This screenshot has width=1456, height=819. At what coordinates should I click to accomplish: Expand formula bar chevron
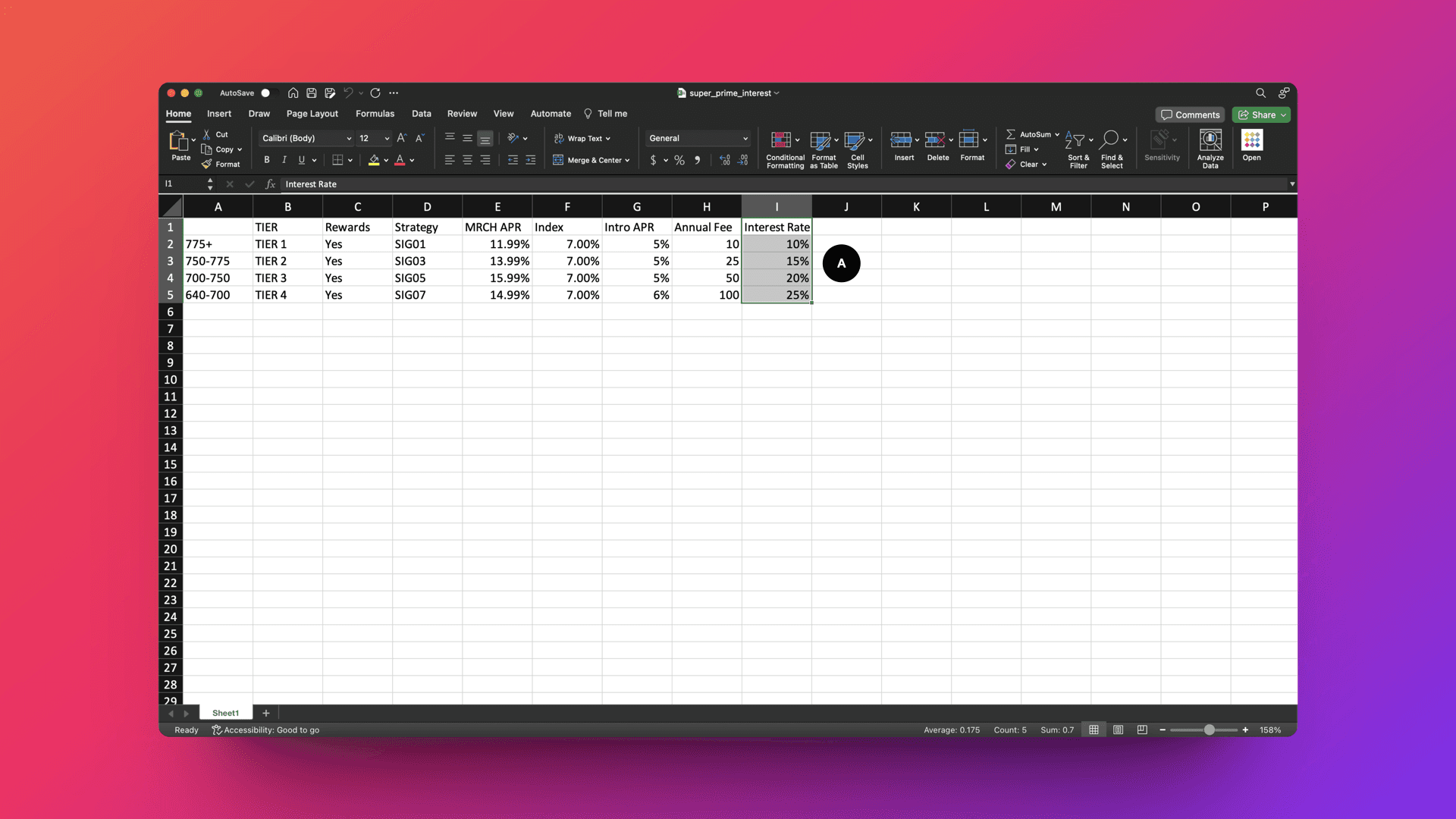[x=1292, y=184]
